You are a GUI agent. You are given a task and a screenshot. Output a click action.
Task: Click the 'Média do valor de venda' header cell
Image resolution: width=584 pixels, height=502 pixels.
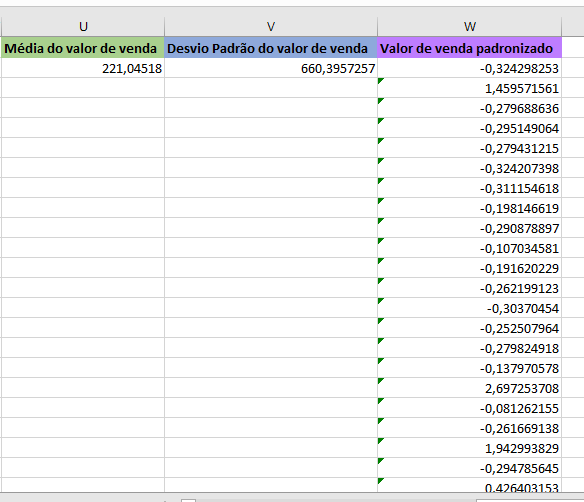83,48
